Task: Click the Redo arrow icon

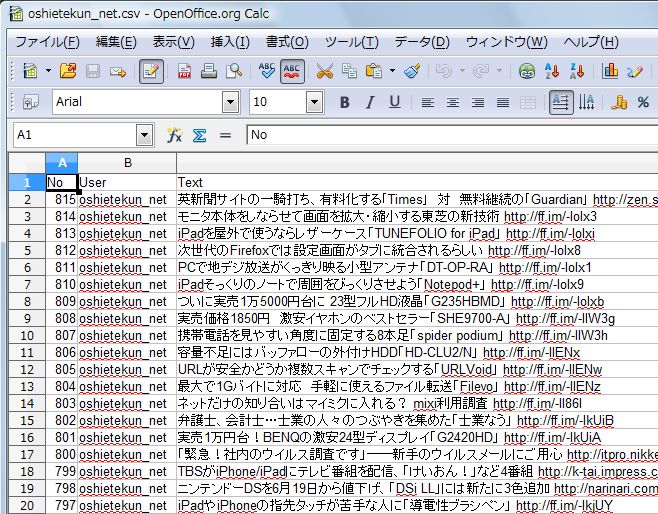Action: pyautogui.click(x=480, y=71)
